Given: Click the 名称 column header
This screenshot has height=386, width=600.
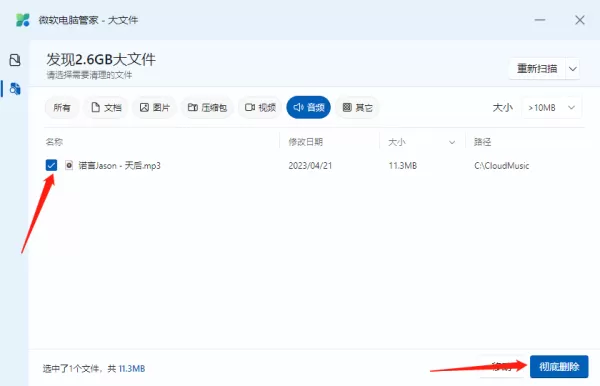Looking at the screenshot, I should pyautogui.click(x=54, y=142).
